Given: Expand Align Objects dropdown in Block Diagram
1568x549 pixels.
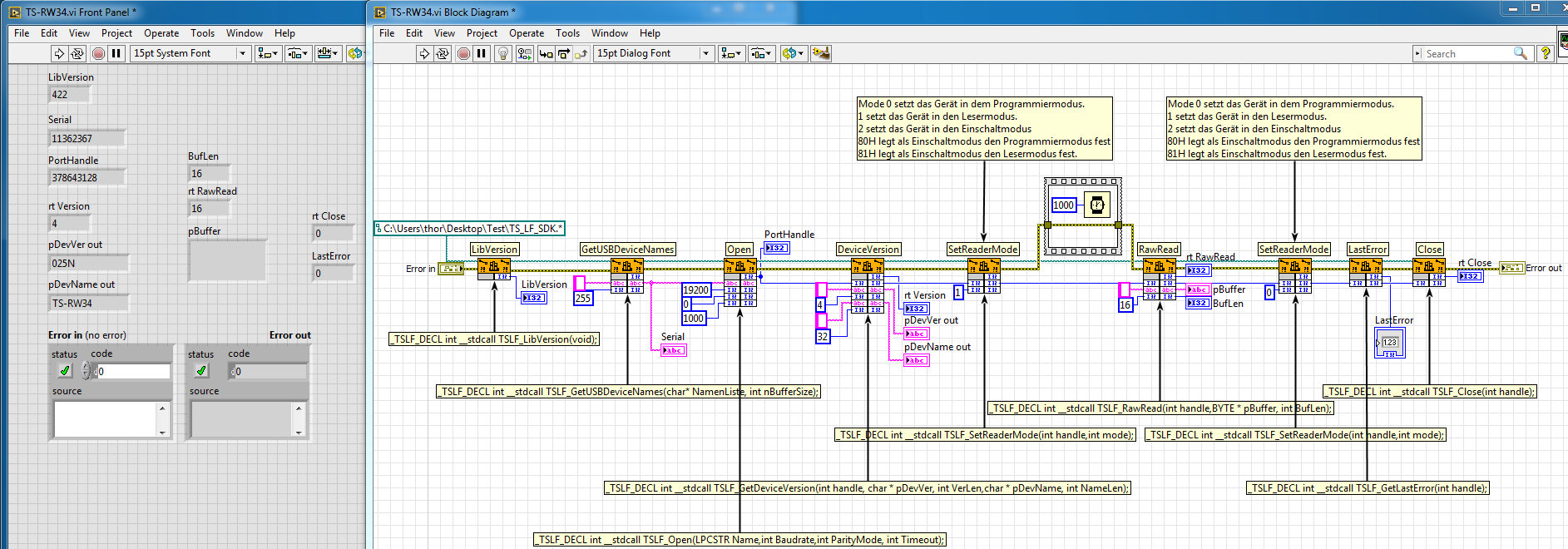Looking at the screenshot, I should [x=731, y=53].
